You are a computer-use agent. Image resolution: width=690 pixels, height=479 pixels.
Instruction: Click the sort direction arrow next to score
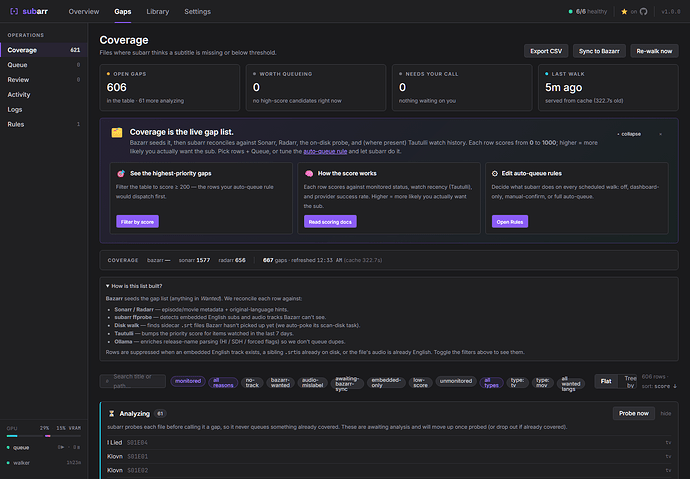coord(675,386)
